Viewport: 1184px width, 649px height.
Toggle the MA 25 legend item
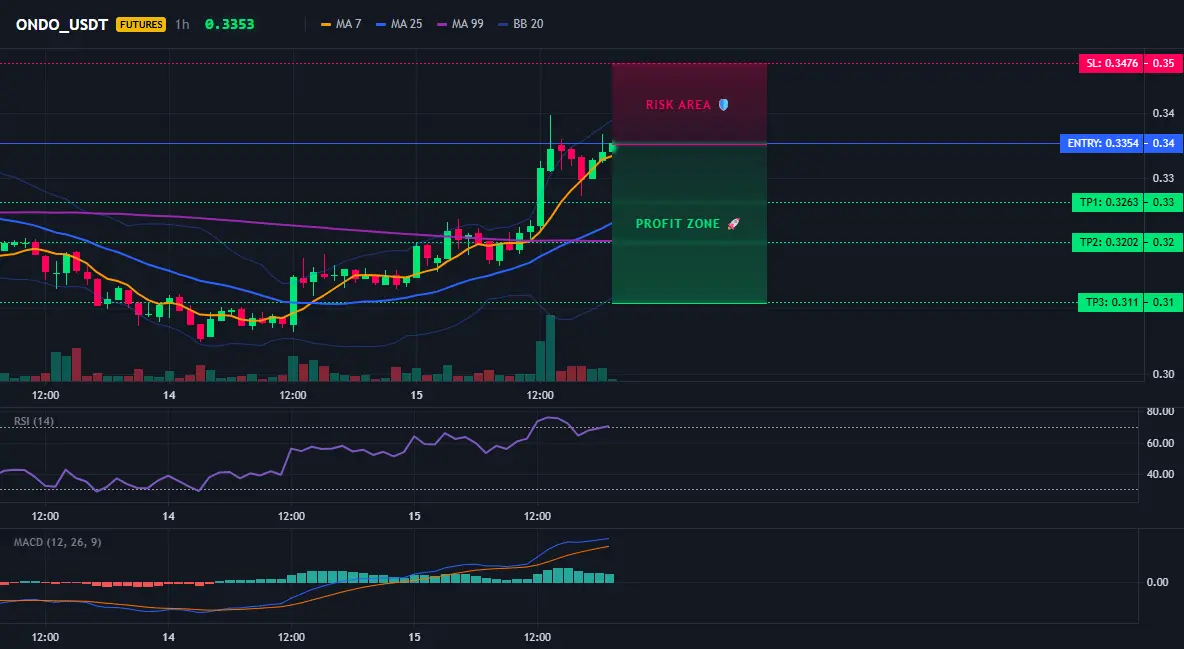click(x=399, y=24)
